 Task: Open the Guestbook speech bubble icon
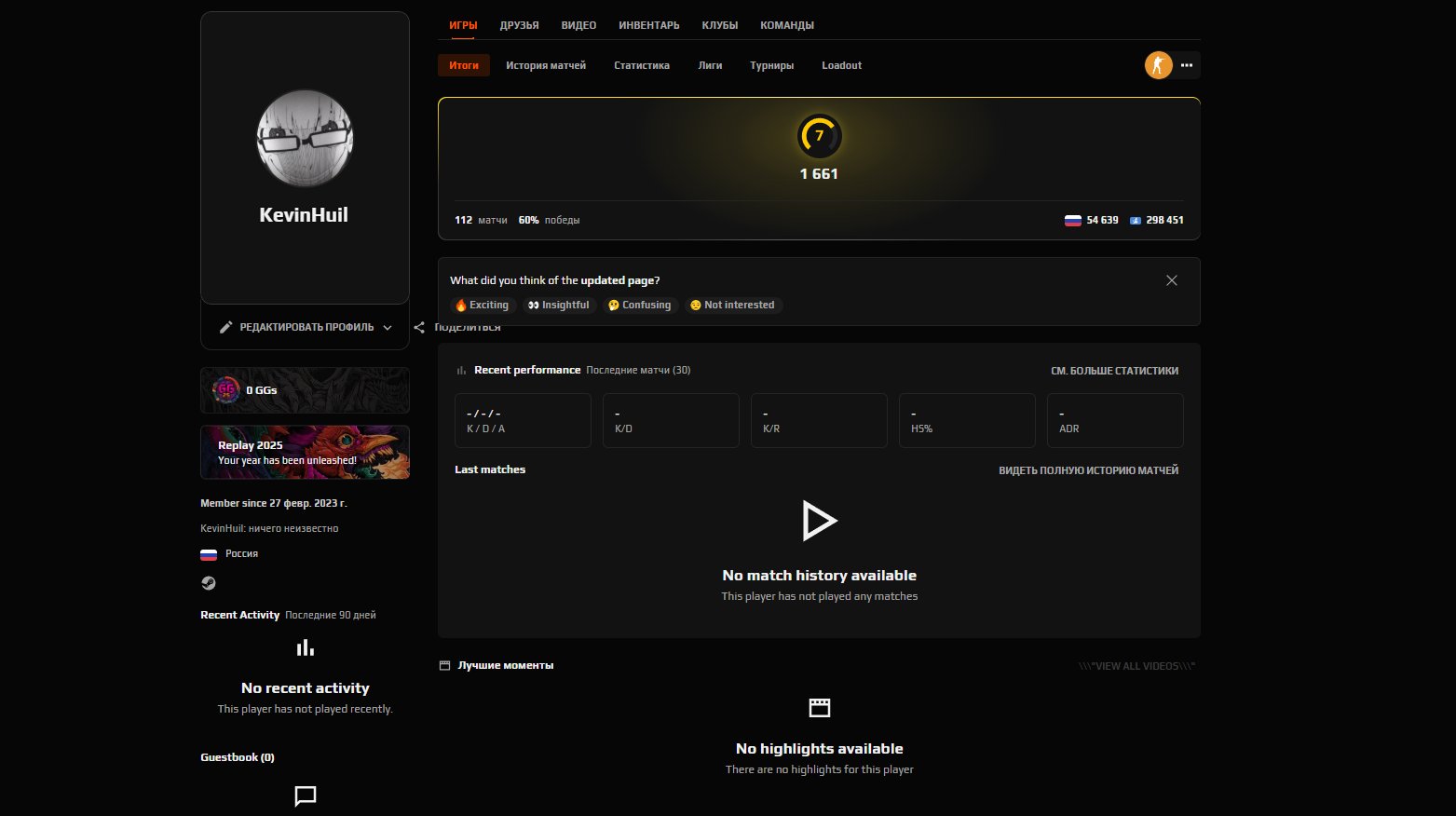tap(305, 796)
